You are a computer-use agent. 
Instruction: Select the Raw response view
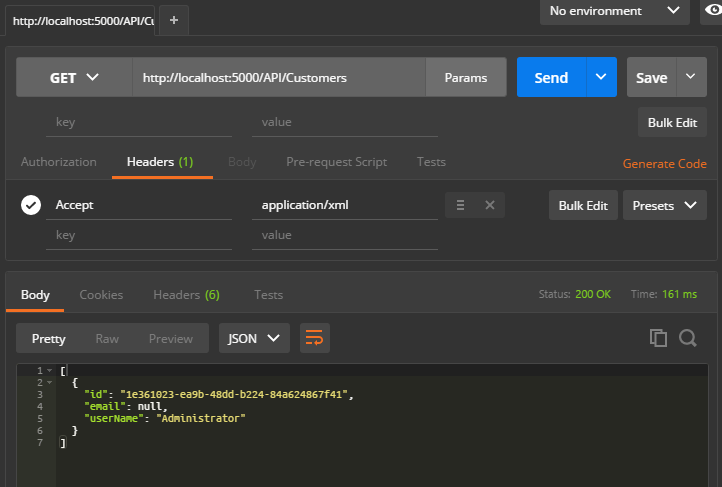(107, 338)
